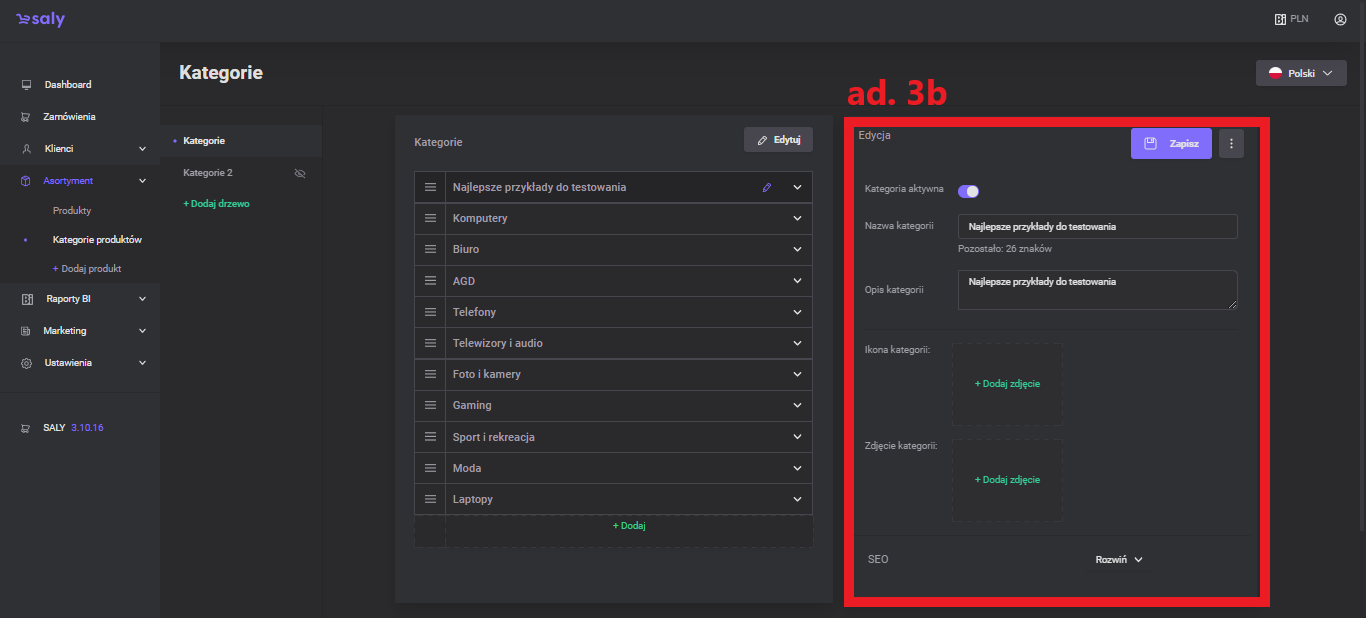Click the pencil icon on Najlepsze przykłady row
1366x618 pixels.
click(767, 187)
